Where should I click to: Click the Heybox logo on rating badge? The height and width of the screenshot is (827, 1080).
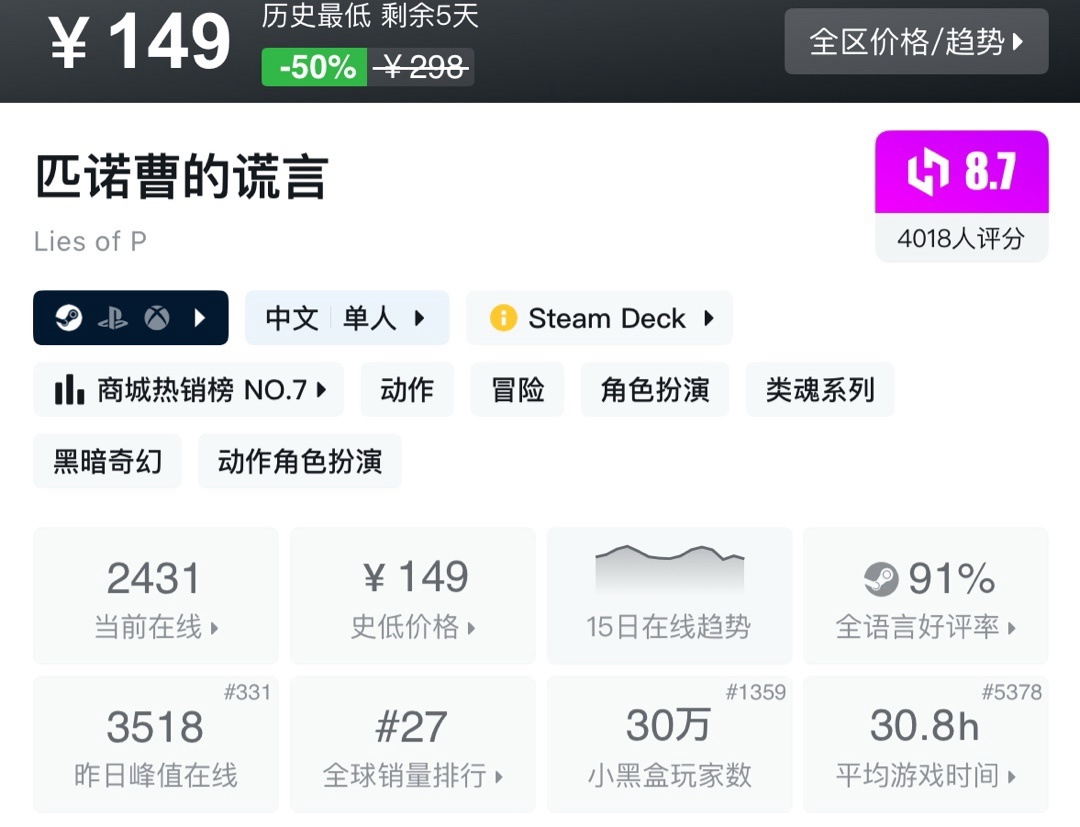click(x=927, y=173)
